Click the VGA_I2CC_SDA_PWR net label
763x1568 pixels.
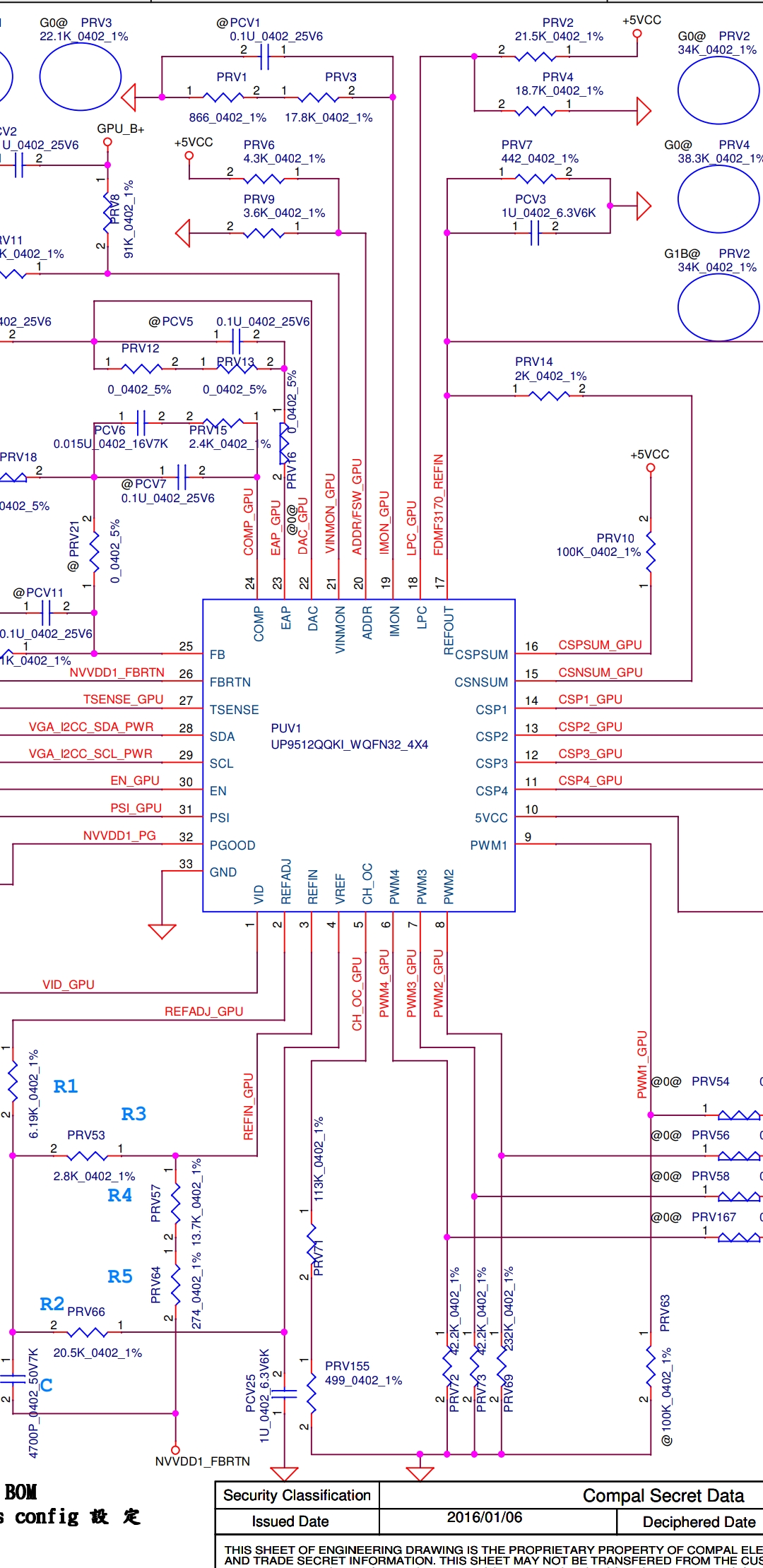click(90, 727)
